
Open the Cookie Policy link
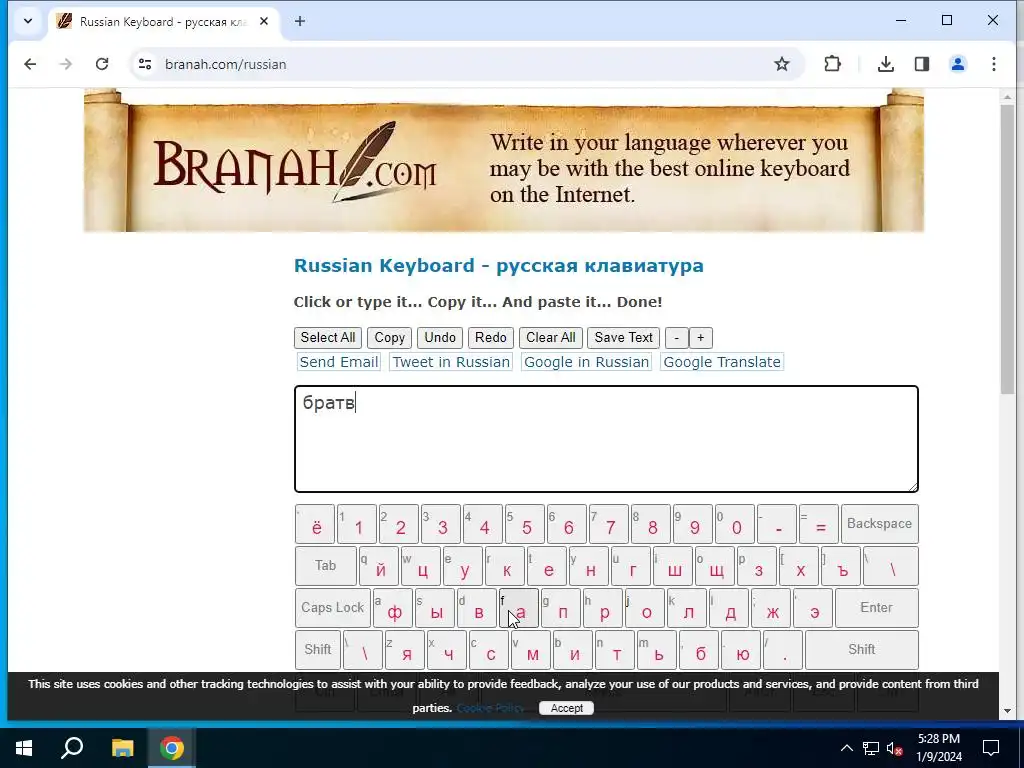(490, 708)
